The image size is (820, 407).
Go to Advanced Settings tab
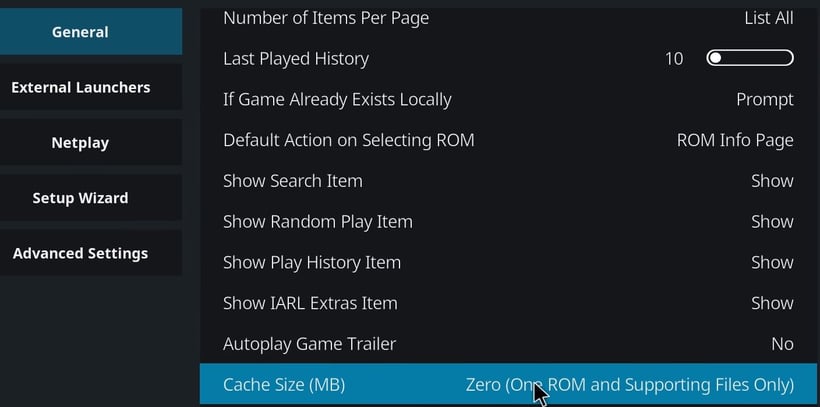pos(80,254)
